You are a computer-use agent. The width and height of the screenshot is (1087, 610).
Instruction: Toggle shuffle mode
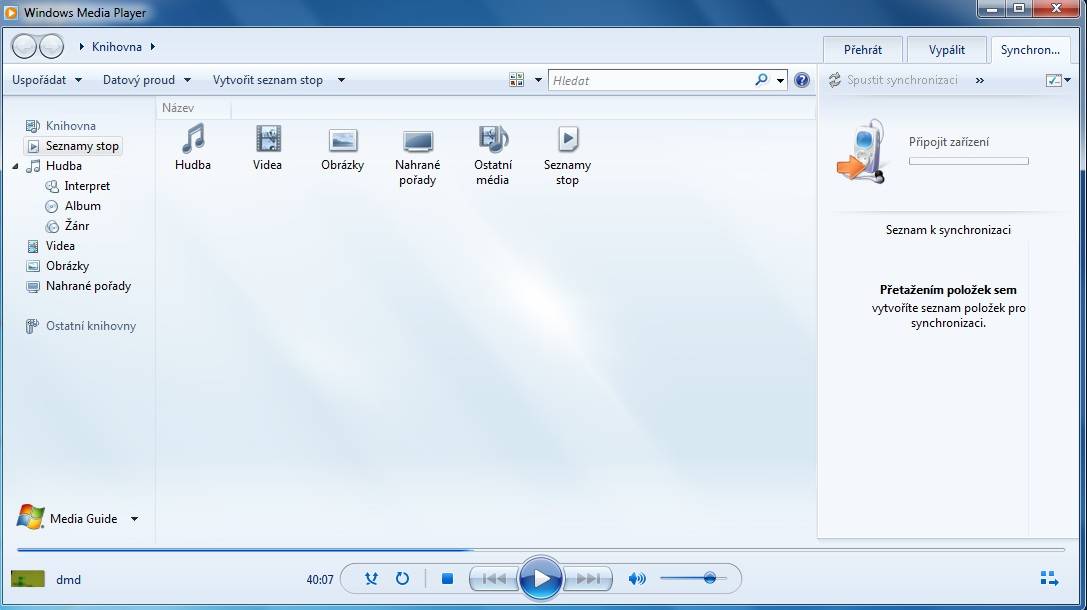pos(372,578)
